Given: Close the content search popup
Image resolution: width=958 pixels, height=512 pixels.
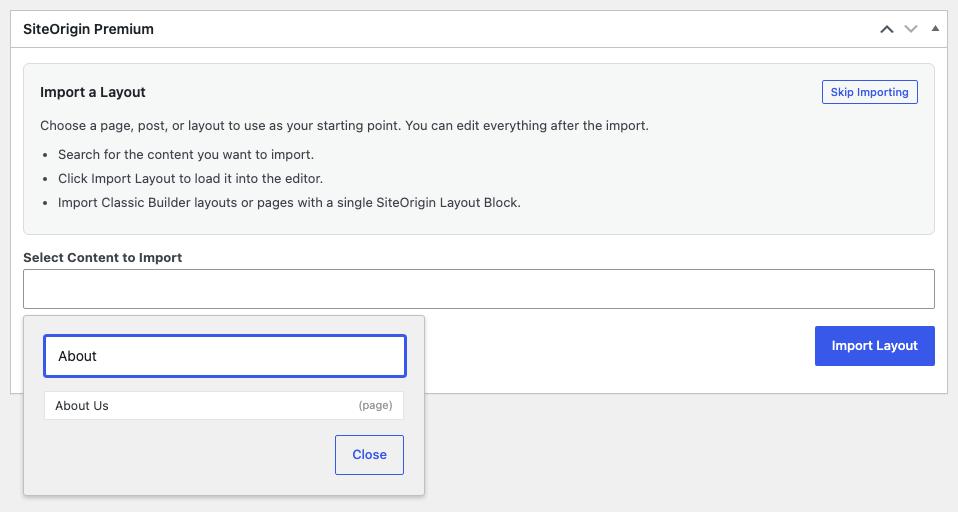Looking at the screenshot, I should point(369,455).
